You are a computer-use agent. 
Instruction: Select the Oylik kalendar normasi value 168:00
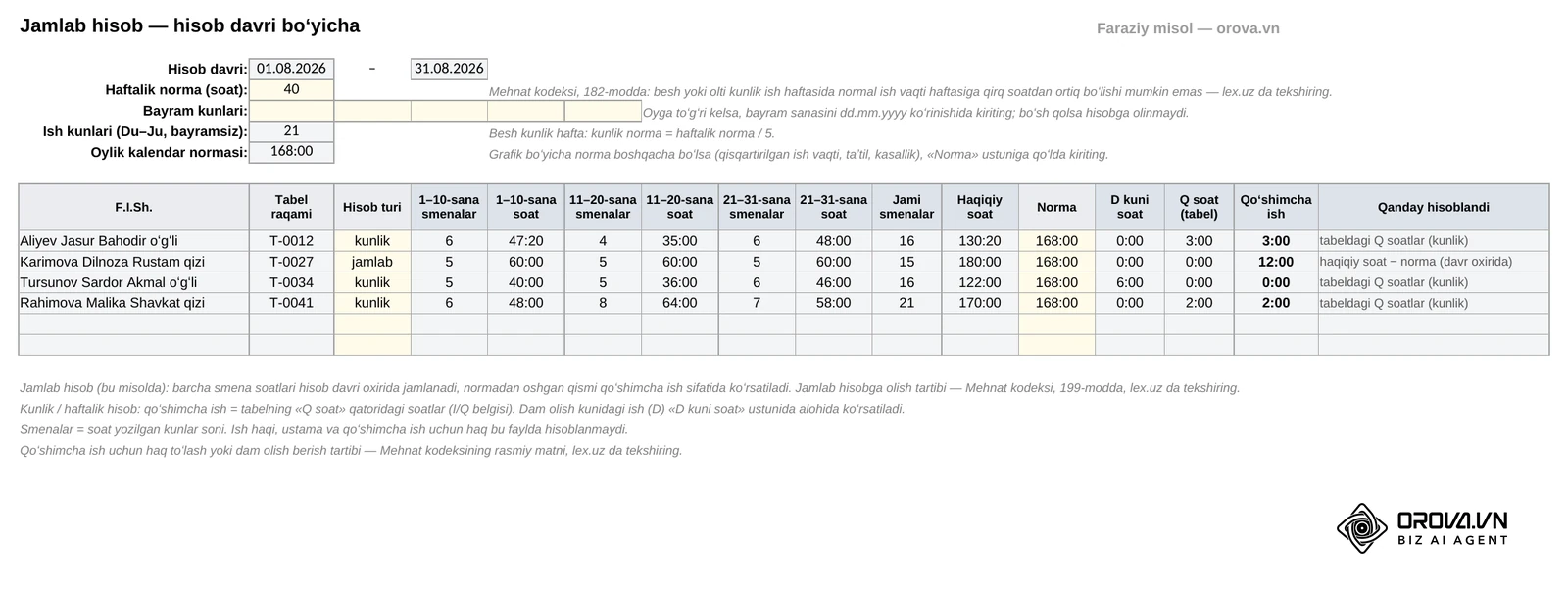pyautogui.click(x=291, y=152)
